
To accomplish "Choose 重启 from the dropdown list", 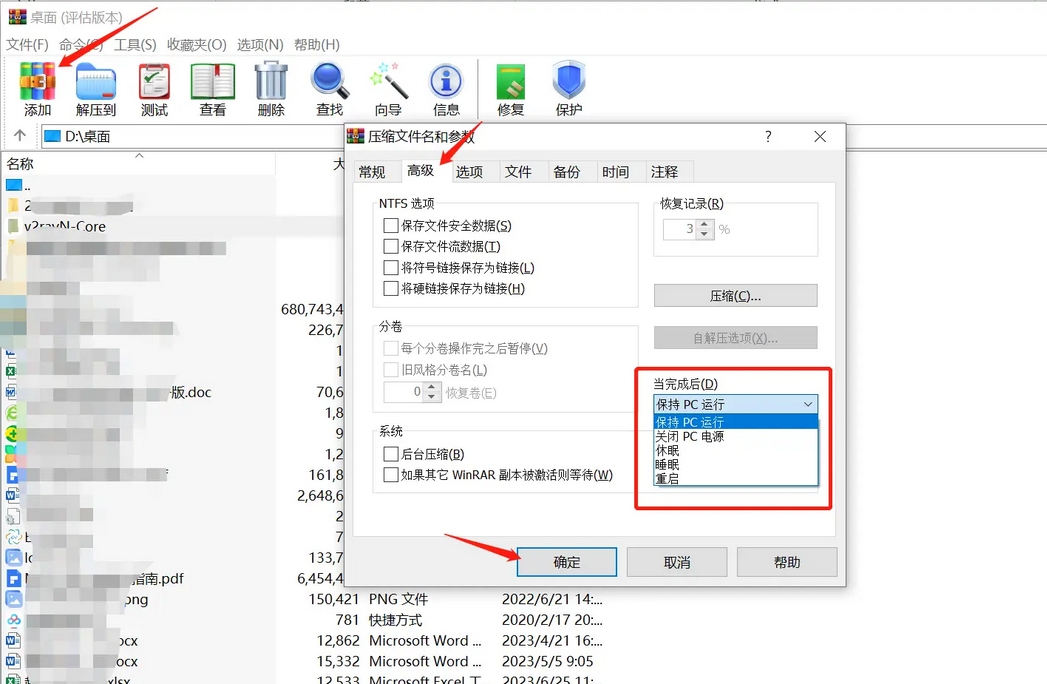I will pyautogui.click(x=735, y=478).
